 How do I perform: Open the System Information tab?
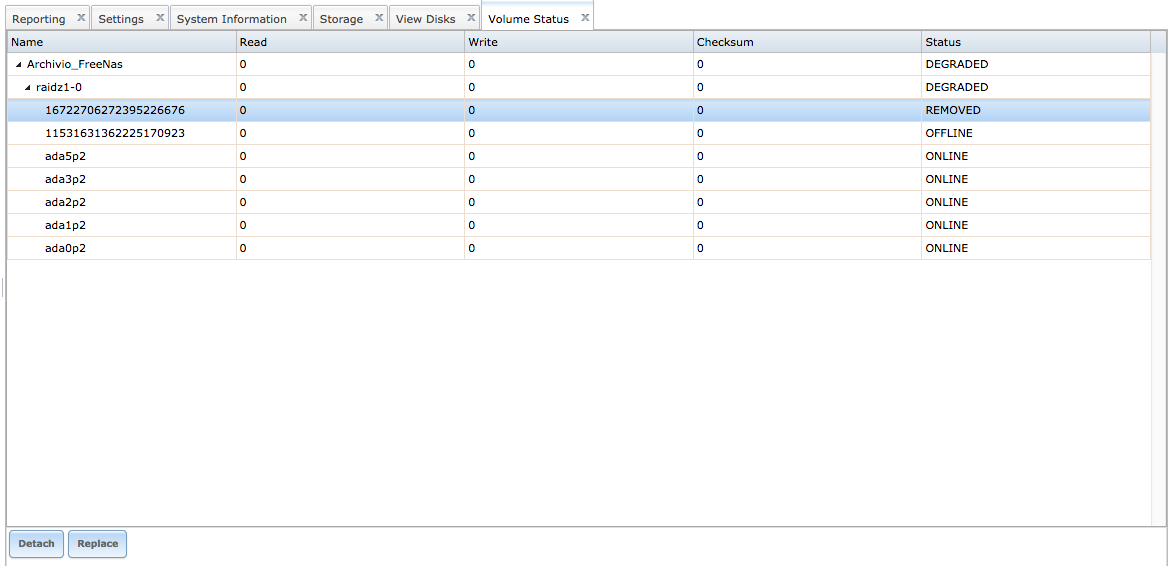232,19
